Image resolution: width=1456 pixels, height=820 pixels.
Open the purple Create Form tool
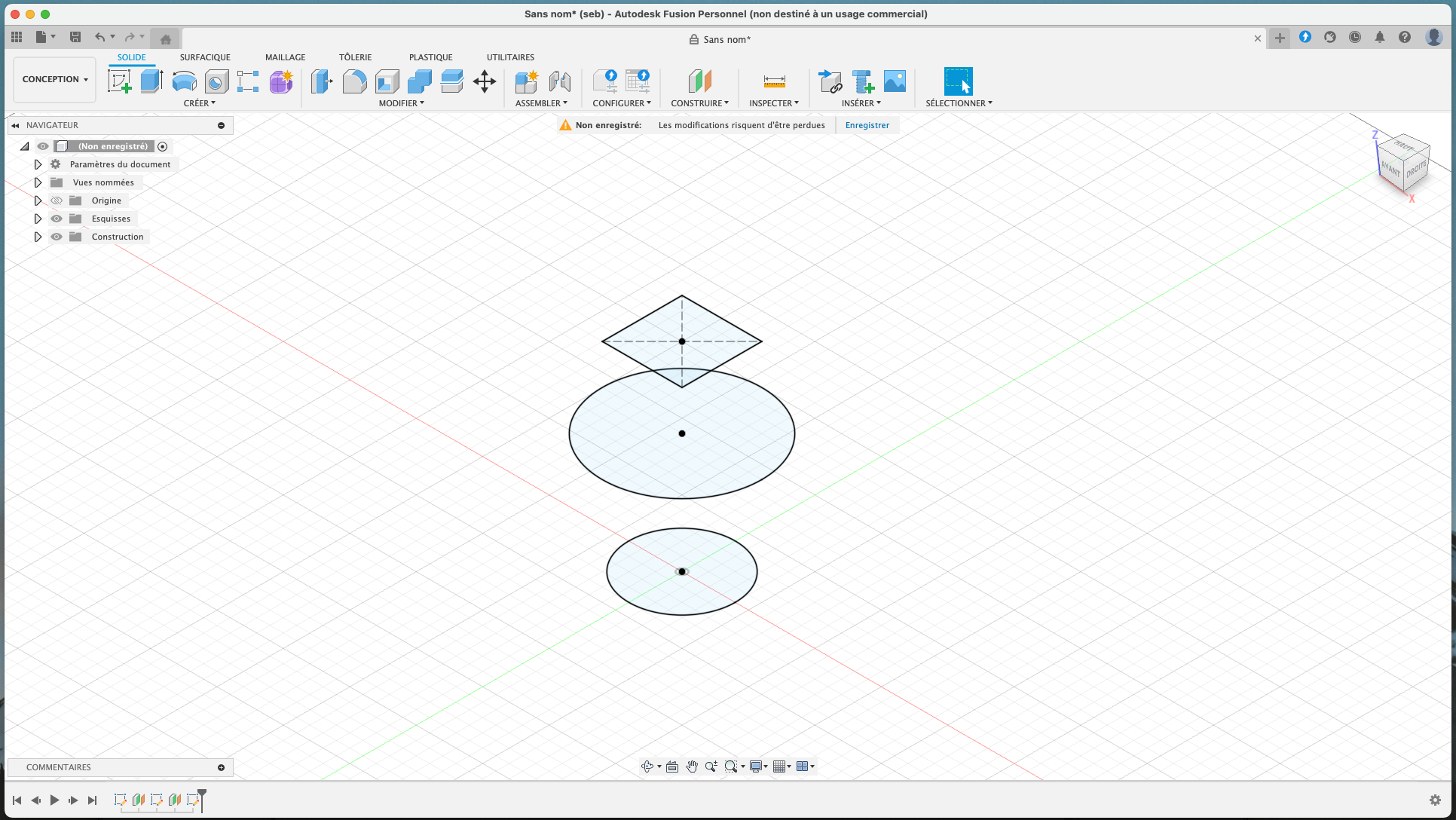(x=281, y=81)
